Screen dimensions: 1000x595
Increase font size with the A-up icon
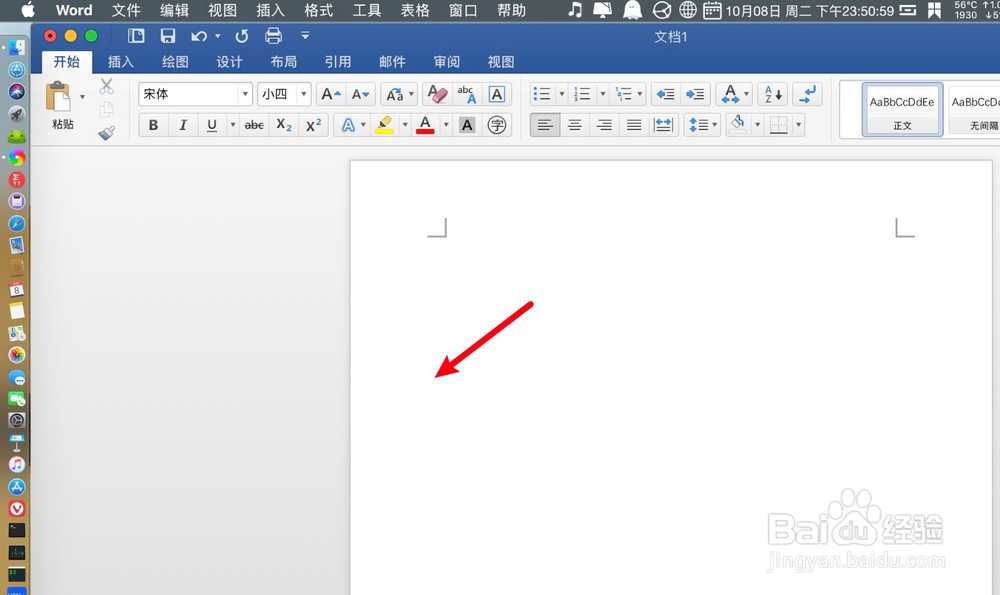(x=330, y=94)
